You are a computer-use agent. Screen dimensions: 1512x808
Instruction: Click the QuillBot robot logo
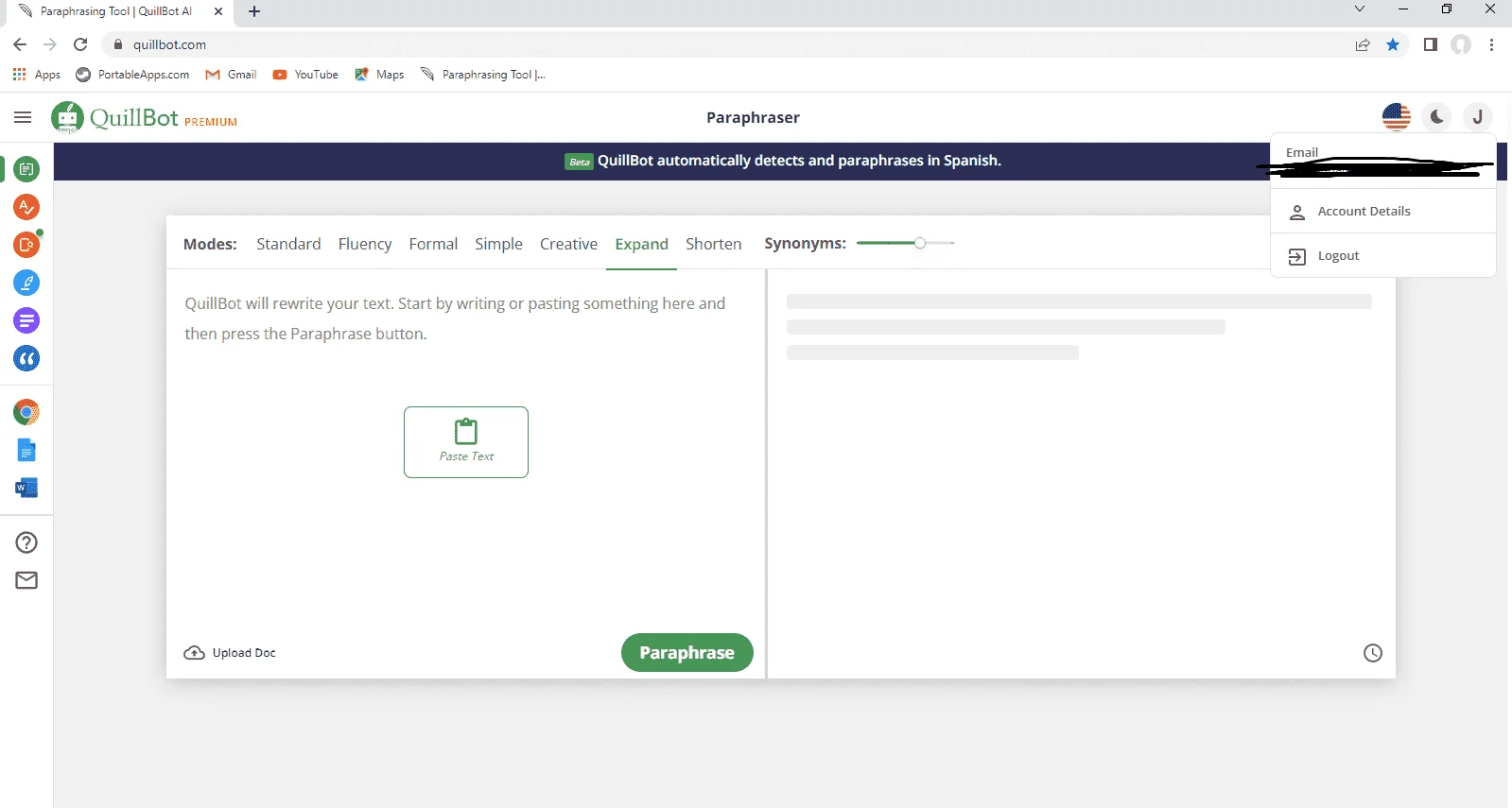click(67, 117)
